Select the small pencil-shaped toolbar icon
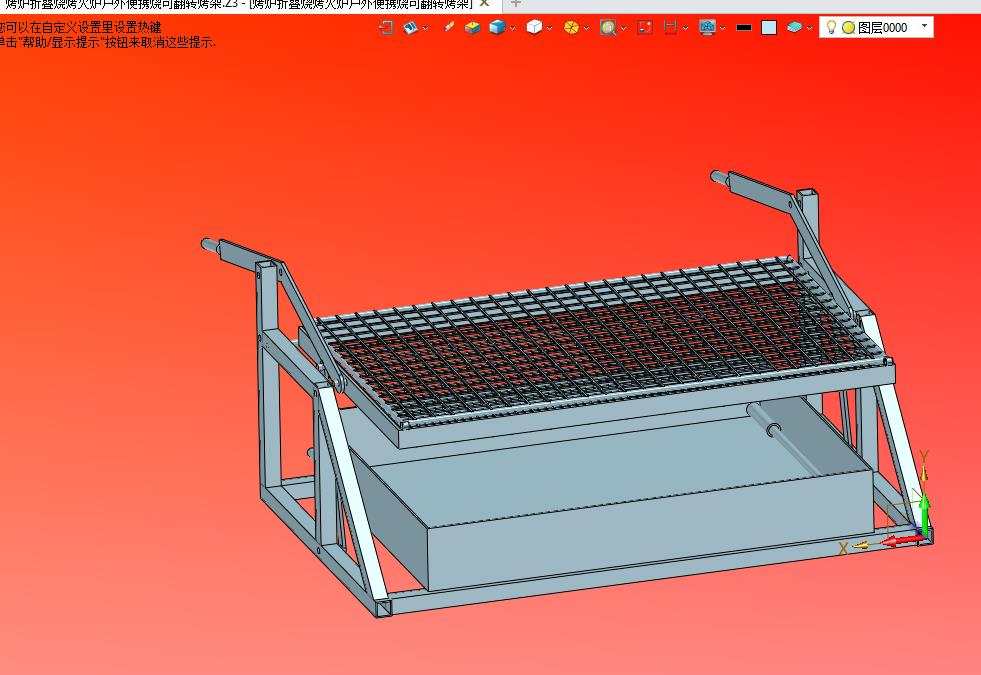 point(449,27)
